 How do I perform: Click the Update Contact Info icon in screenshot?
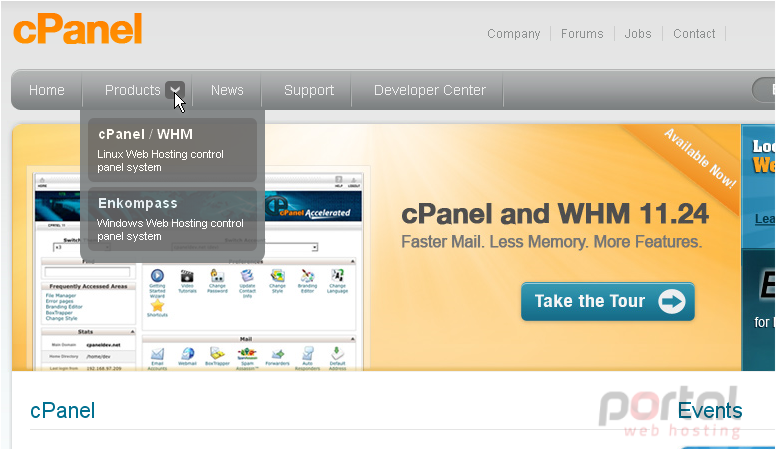247,275
